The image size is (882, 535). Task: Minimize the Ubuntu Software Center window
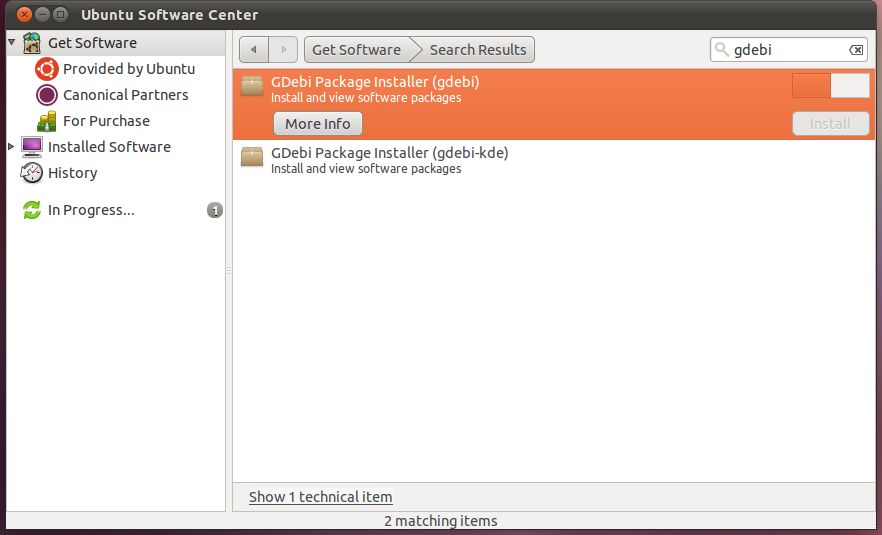tap(42, 14)
